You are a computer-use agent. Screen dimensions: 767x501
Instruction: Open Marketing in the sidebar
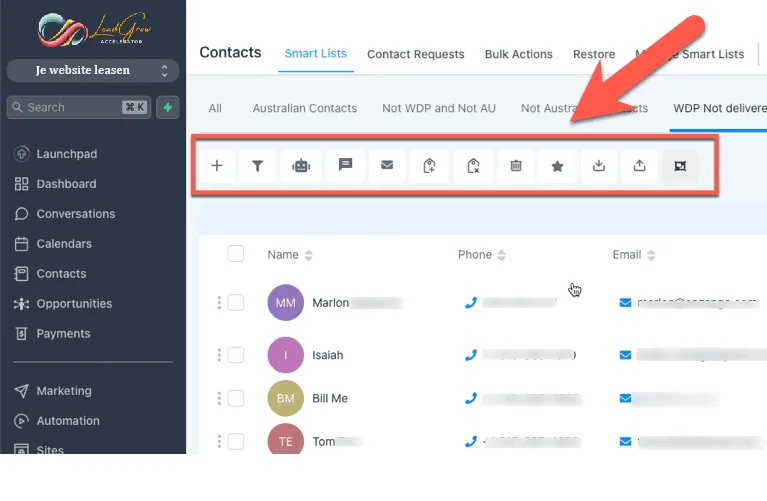53,391
